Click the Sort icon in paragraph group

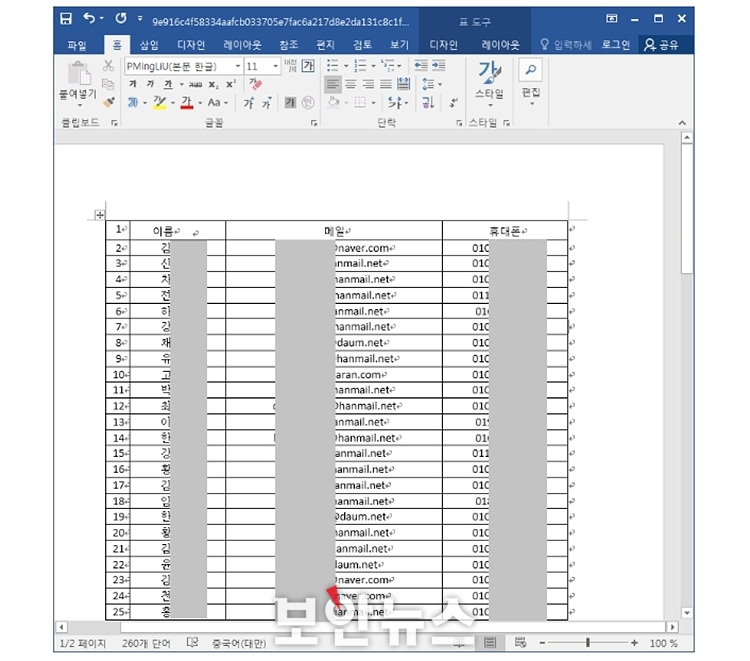pos(429,102)
